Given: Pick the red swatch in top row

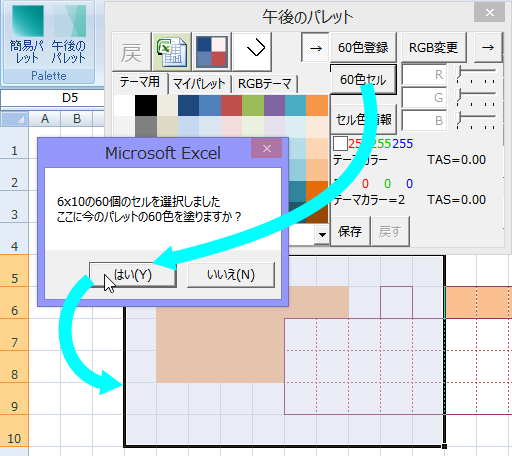Looking at the screenshot, I should [231, 105].
